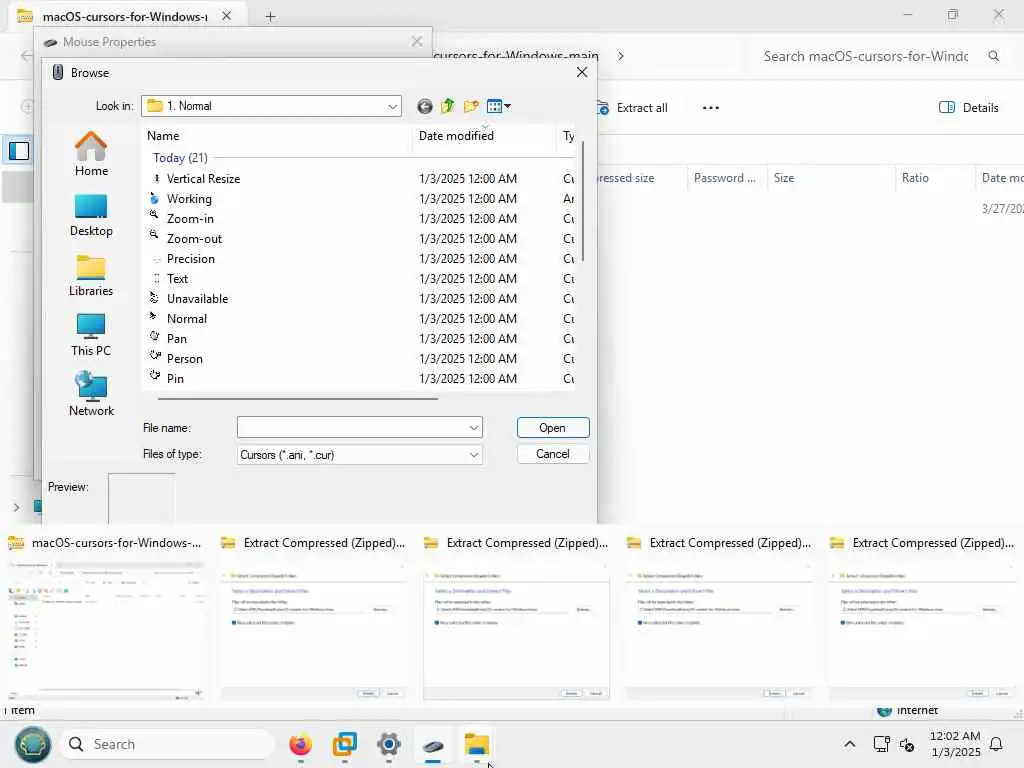
Task: Click the taskbar Search box
Action: pos(167,744)
